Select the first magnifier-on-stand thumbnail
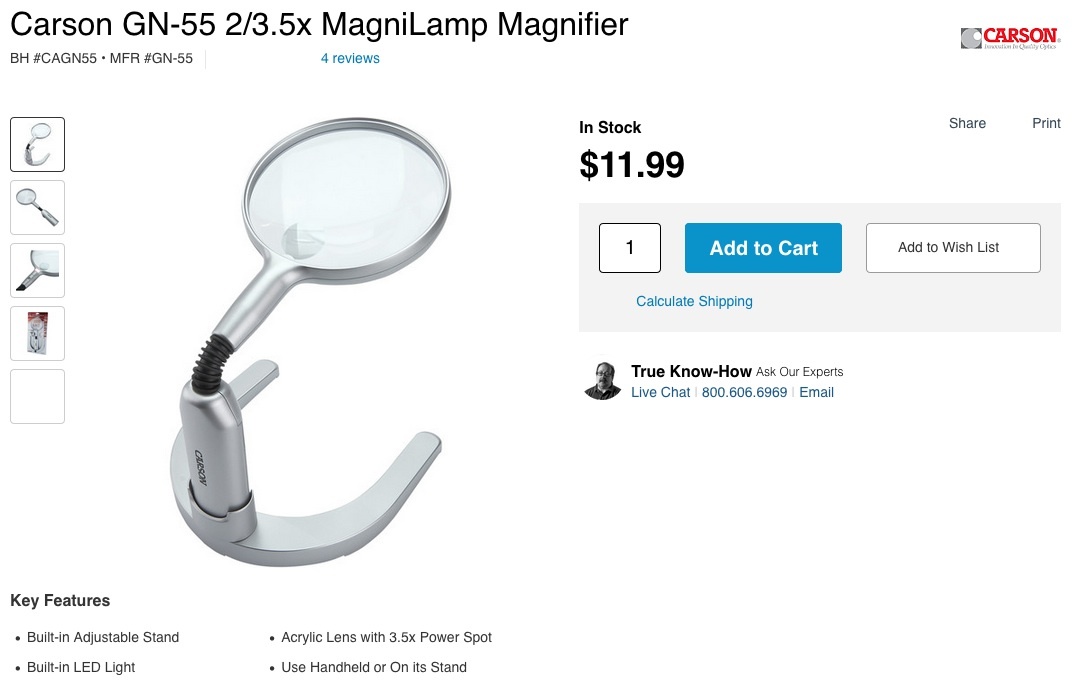Image resolution: width=1075 pixels, height=690 pixels. (38, 144)
